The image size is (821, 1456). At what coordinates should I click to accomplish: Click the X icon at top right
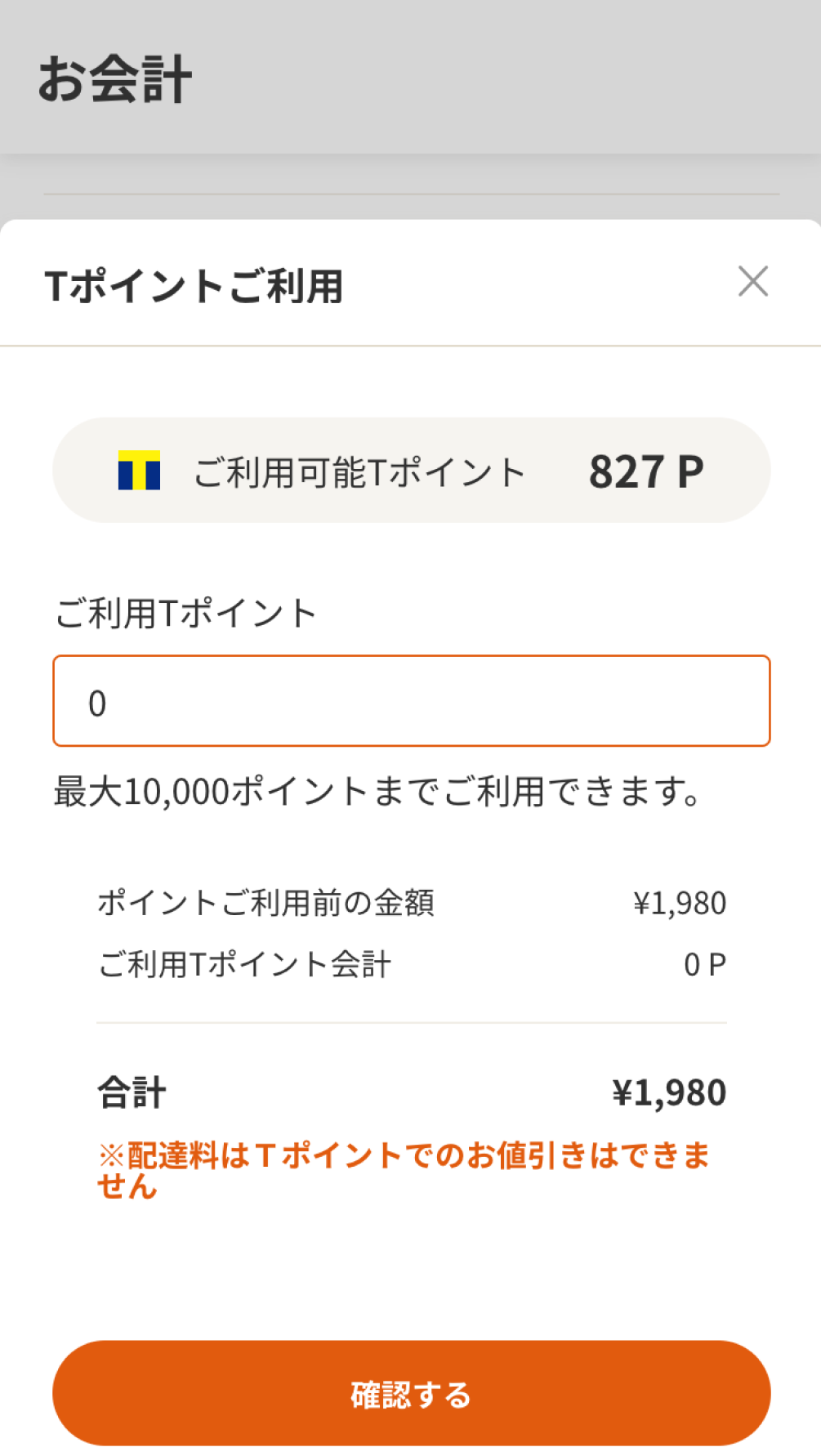pos(754,281)
